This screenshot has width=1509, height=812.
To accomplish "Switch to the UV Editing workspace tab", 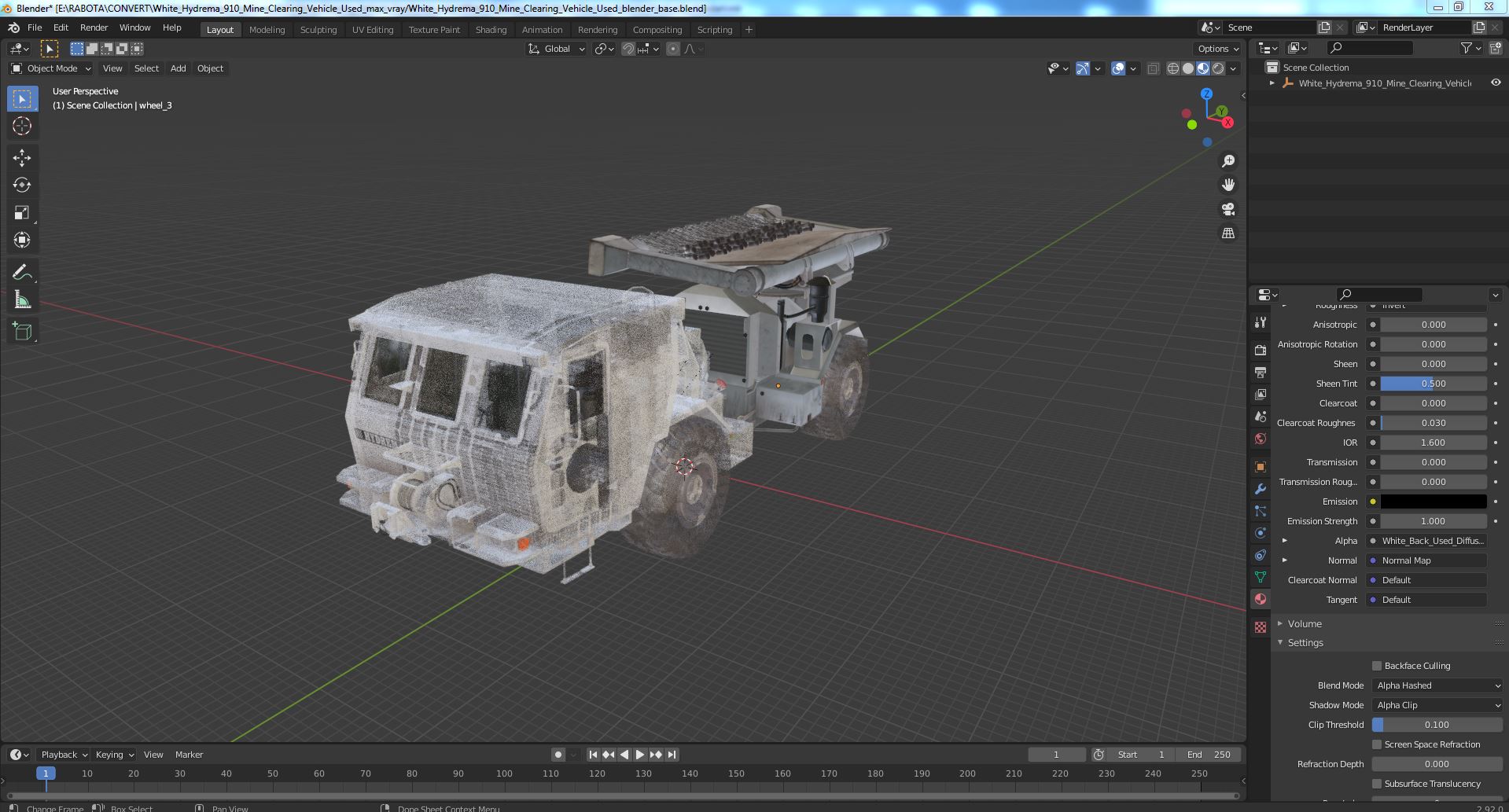I will tap(373, 30).
